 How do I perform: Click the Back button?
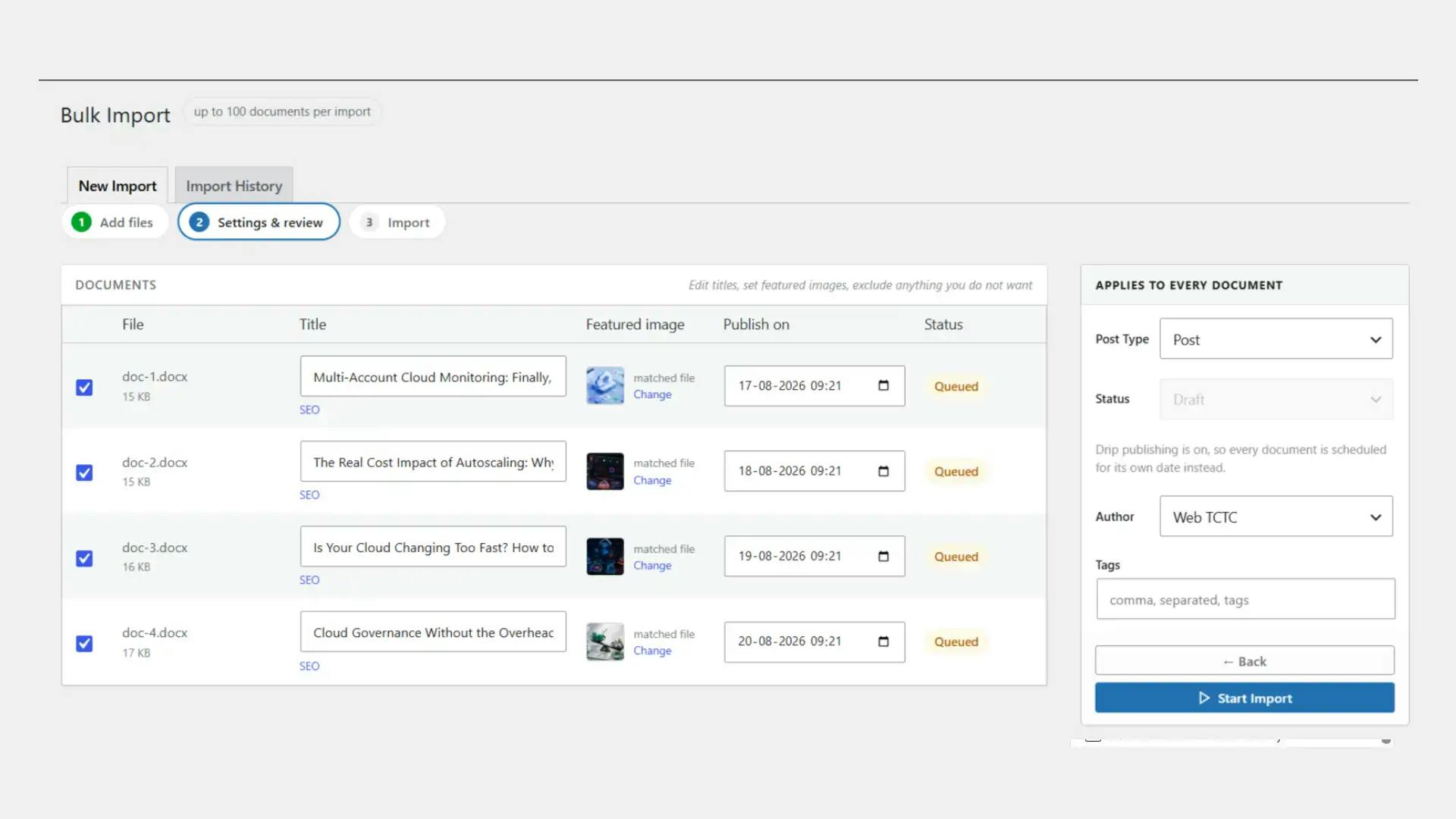pyautogui.click(x=1244, y=661)
